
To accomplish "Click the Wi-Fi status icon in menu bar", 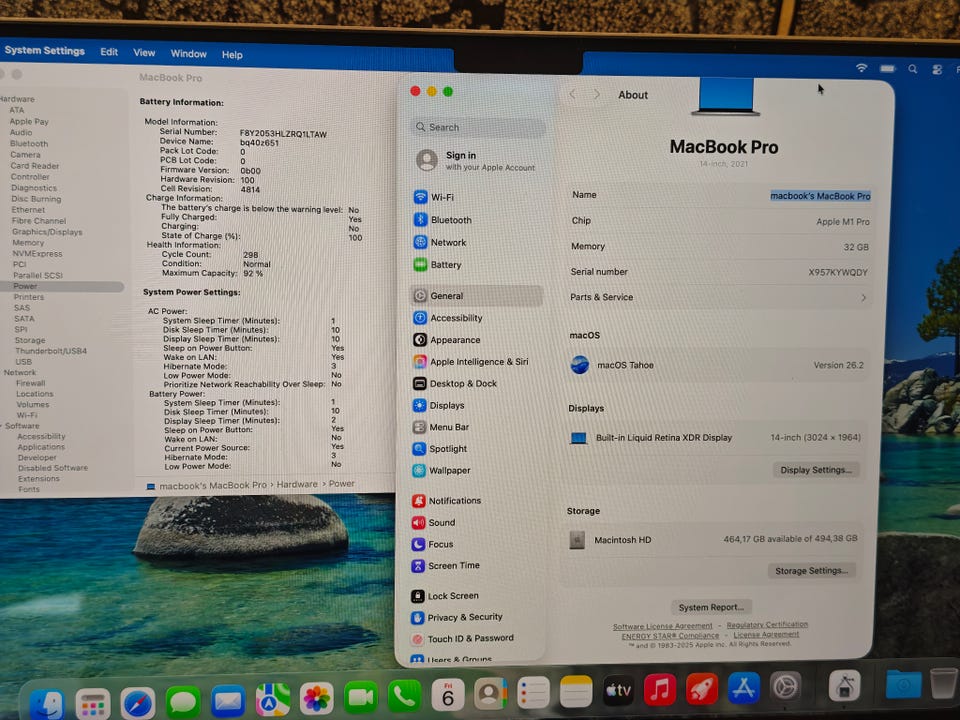I will click(861, 68).
